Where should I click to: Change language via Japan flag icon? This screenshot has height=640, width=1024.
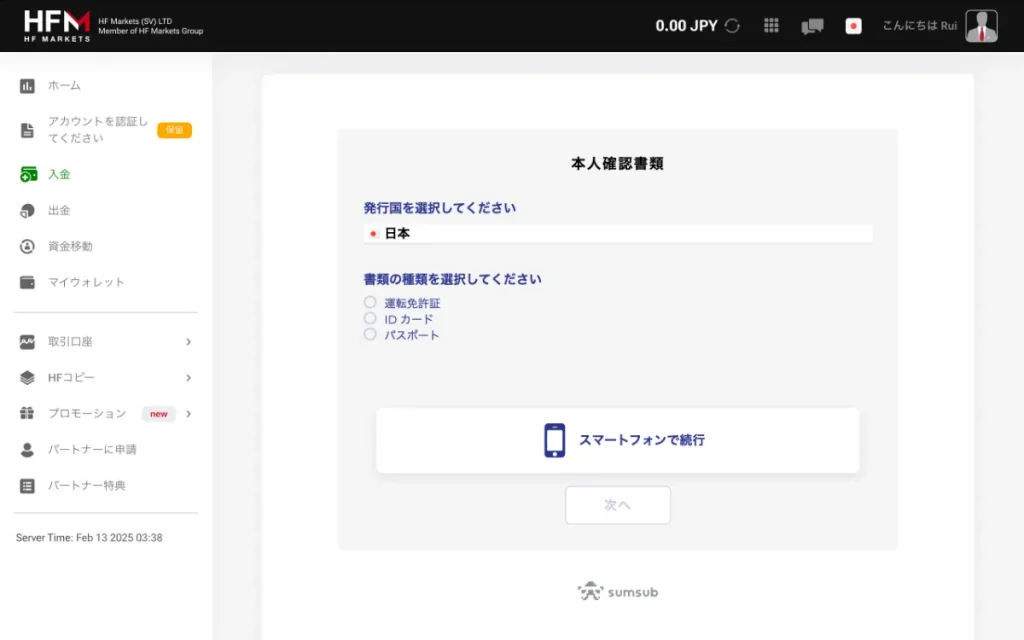point(853,26)
